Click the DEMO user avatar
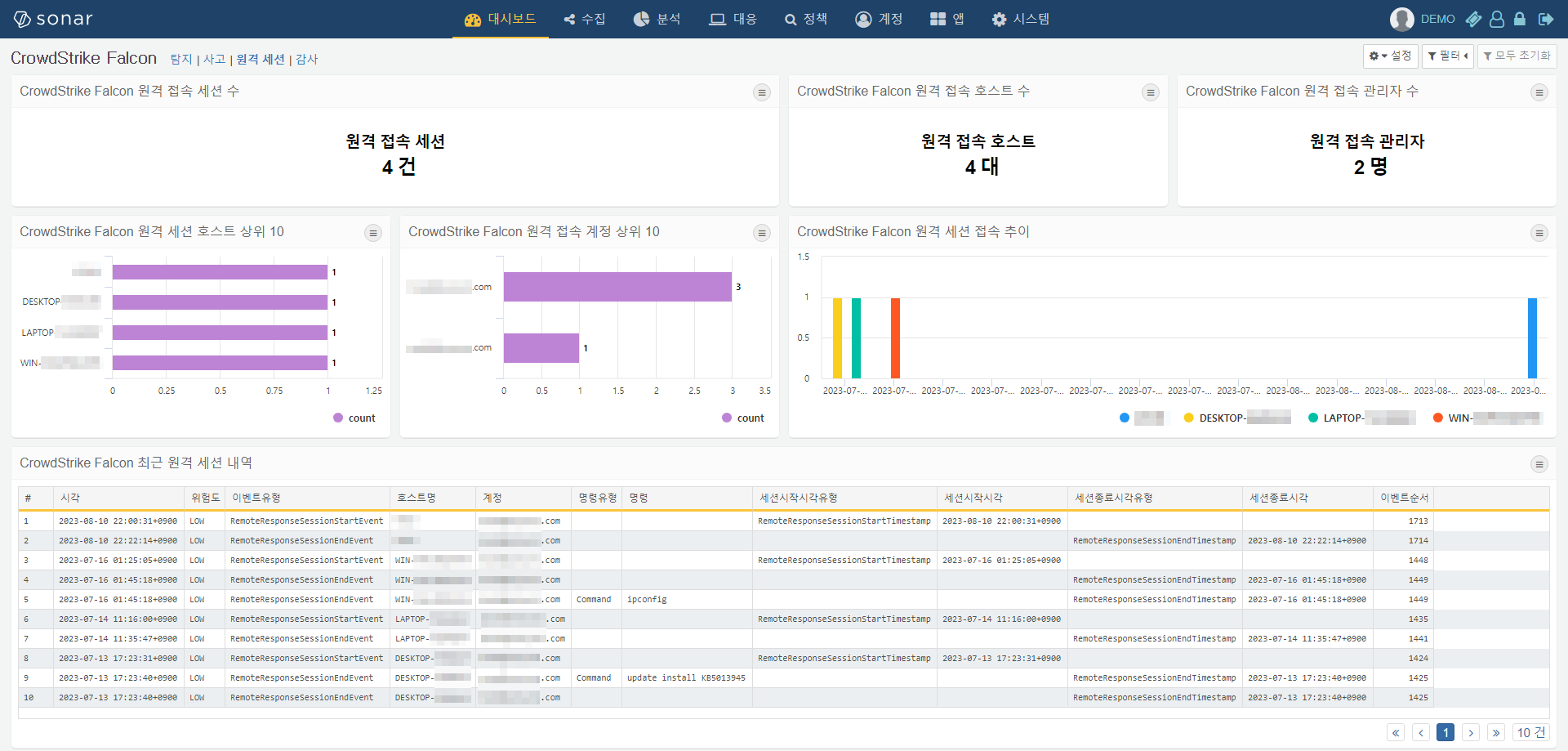 click(x=1402, y=19)
